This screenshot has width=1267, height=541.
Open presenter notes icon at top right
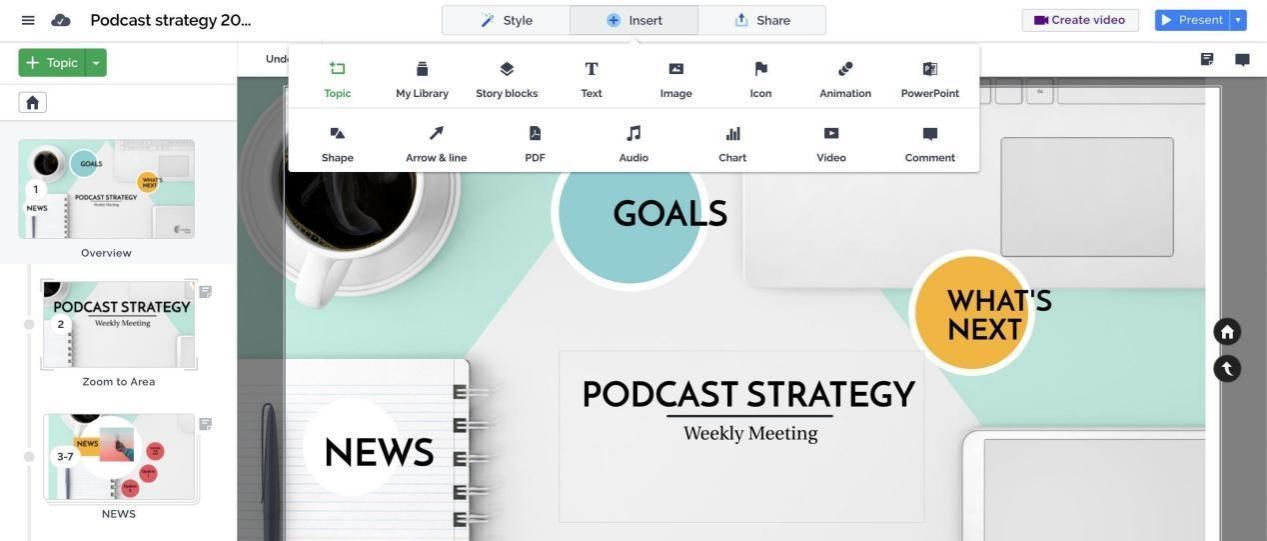1207,59
